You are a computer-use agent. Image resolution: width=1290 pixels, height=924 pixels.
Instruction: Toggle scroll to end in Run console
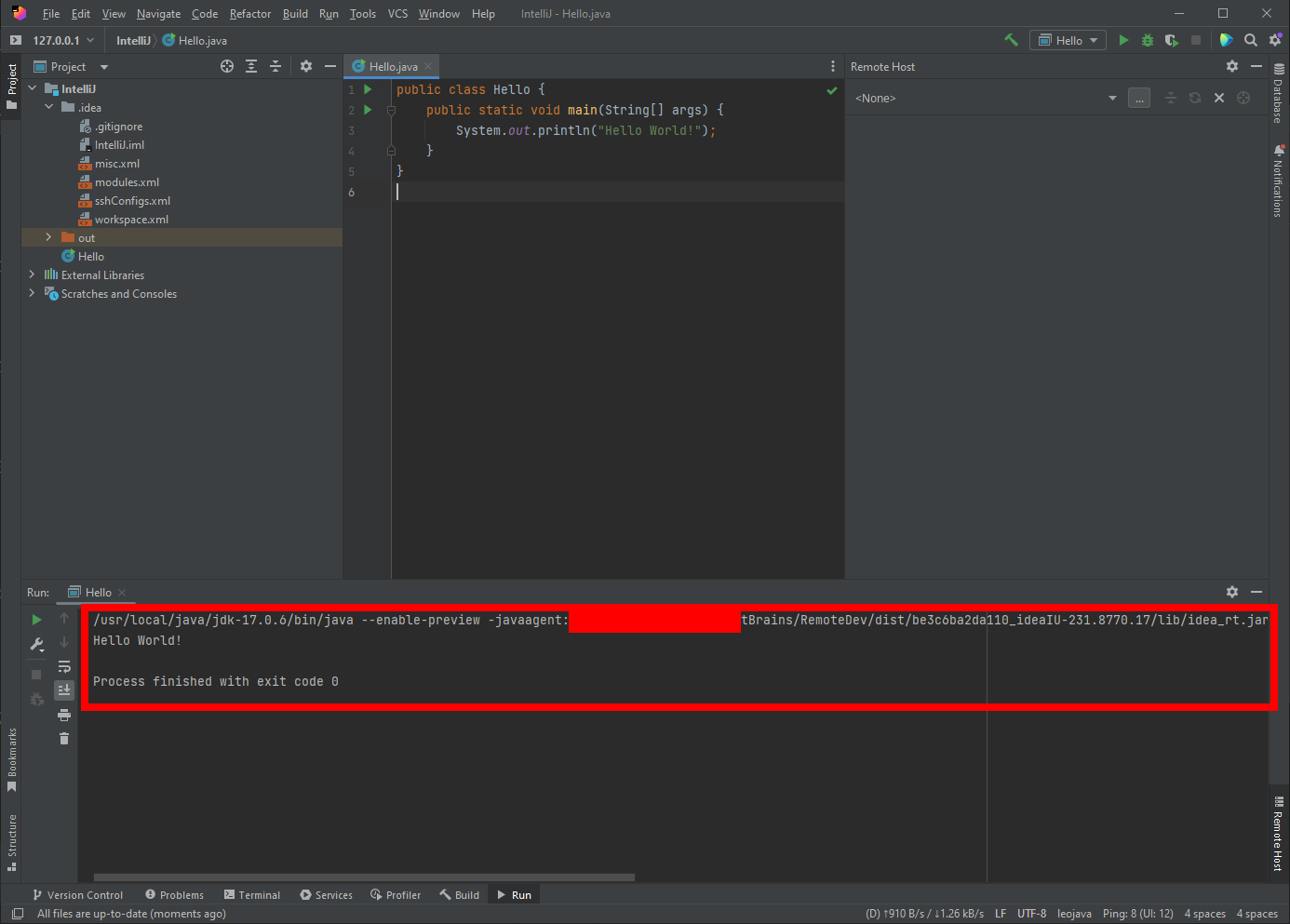pyautogui.click(x=64, y=690)
